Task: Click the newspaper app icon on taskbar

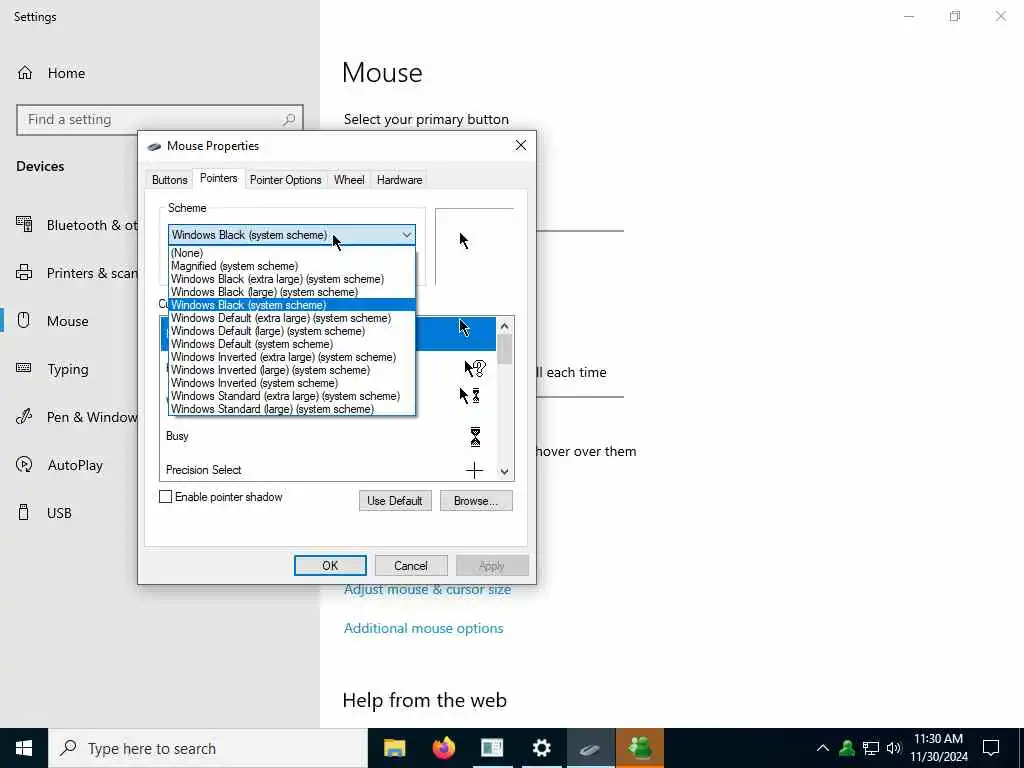Action: tap(492, 748)
